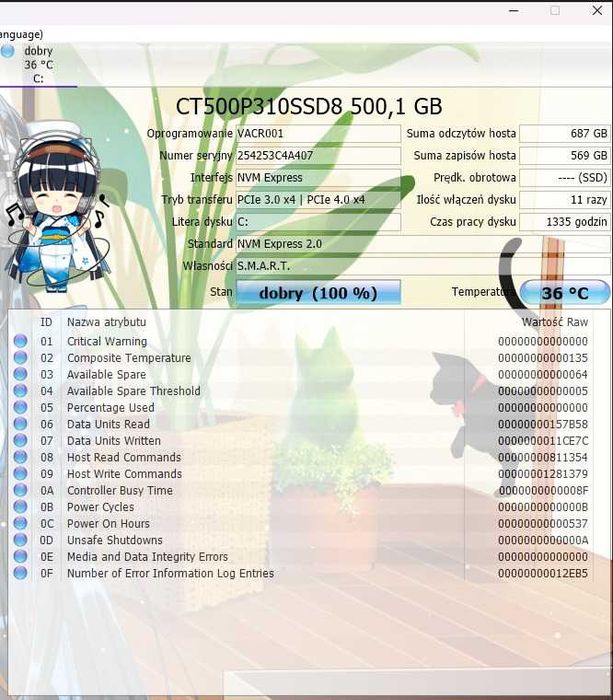Click the status orb for Host Write Commands

tap(20, 473)
